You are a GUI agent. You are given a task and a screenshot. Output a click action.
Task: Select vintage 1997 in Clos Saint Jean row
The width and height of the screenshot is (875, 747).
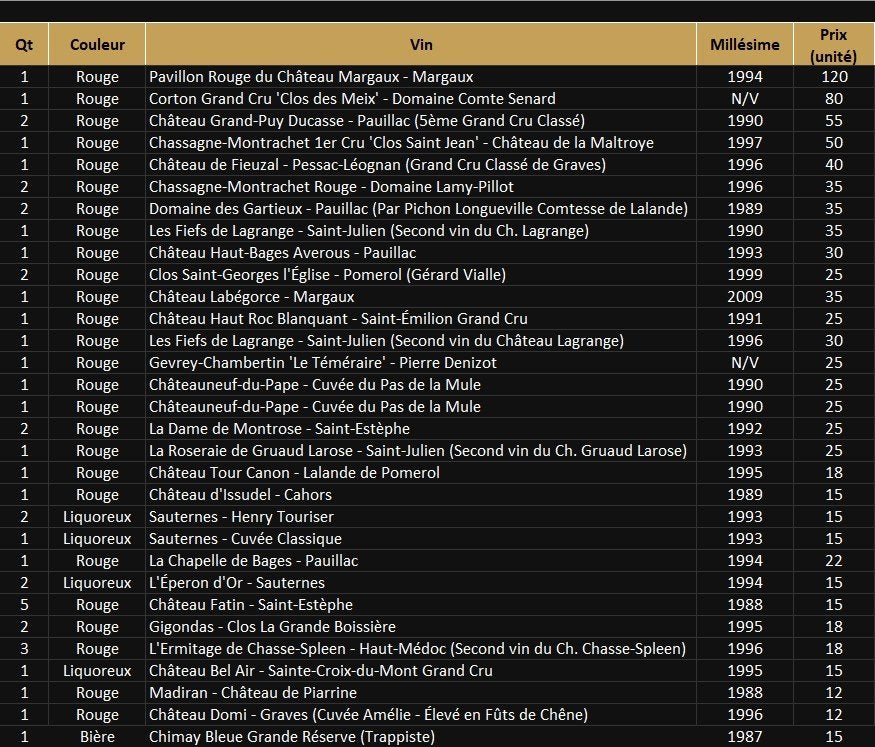[x=744, y=143]
